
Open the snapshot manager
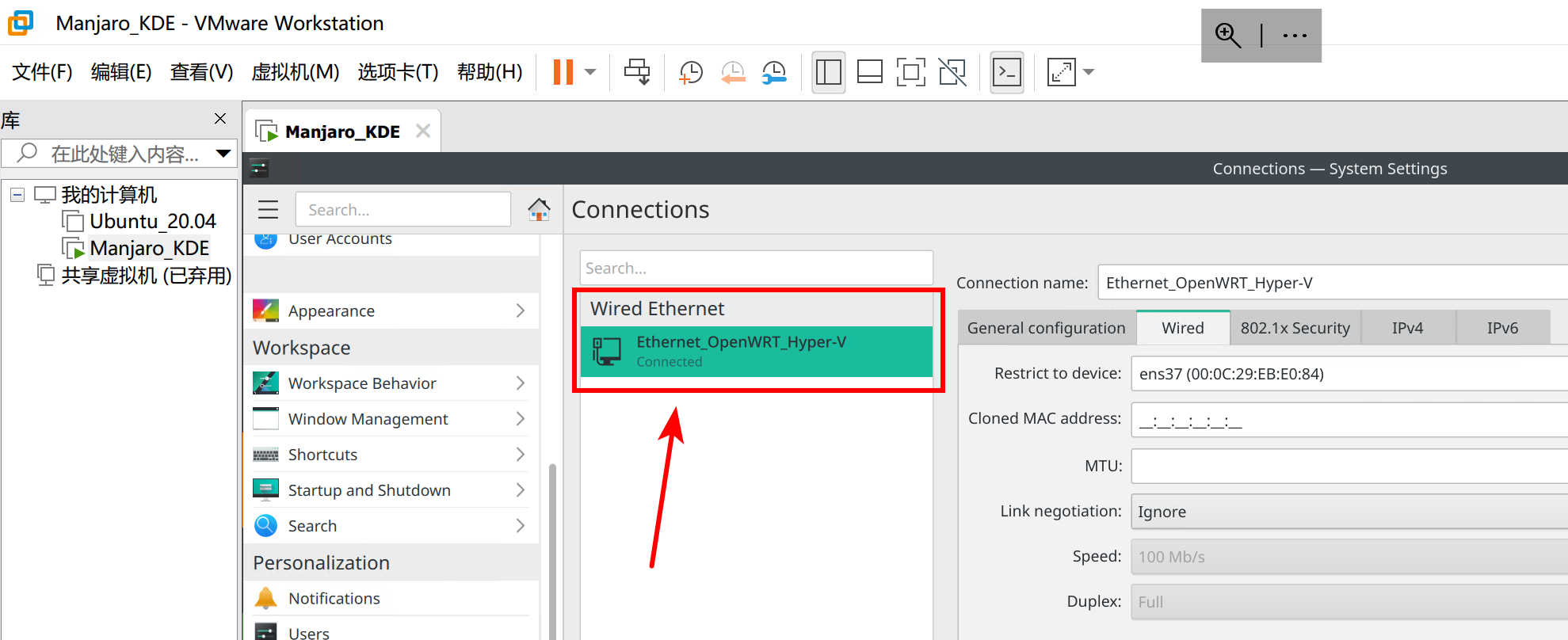click(774, 72)
